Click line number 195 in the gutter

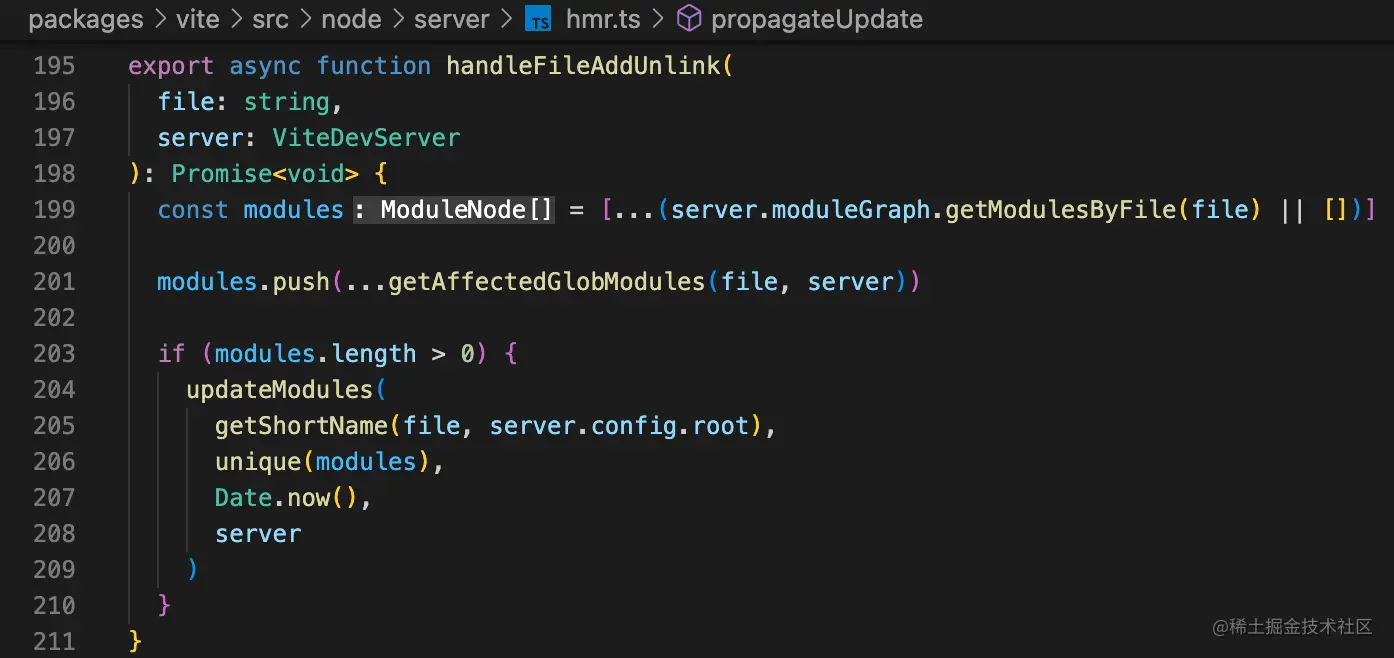pyautogui.click(x=54, y=66)
